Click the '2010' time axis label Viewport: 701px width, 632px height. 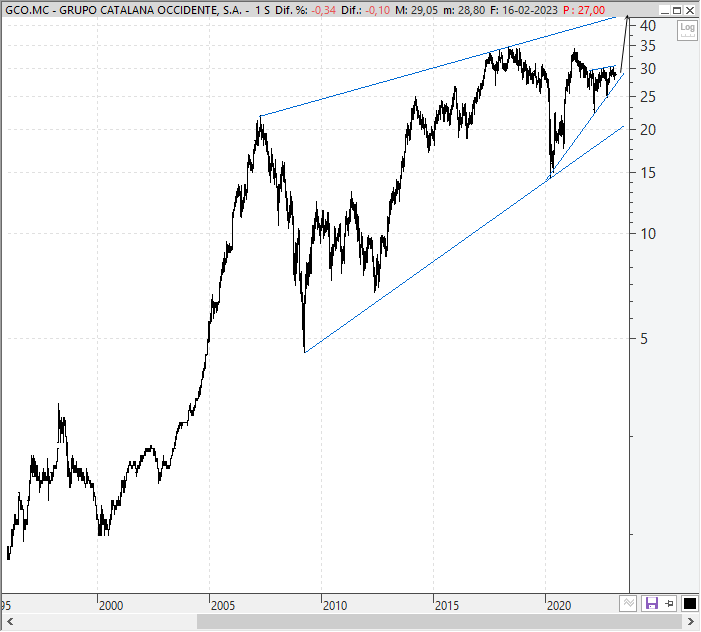pos(335,606)
